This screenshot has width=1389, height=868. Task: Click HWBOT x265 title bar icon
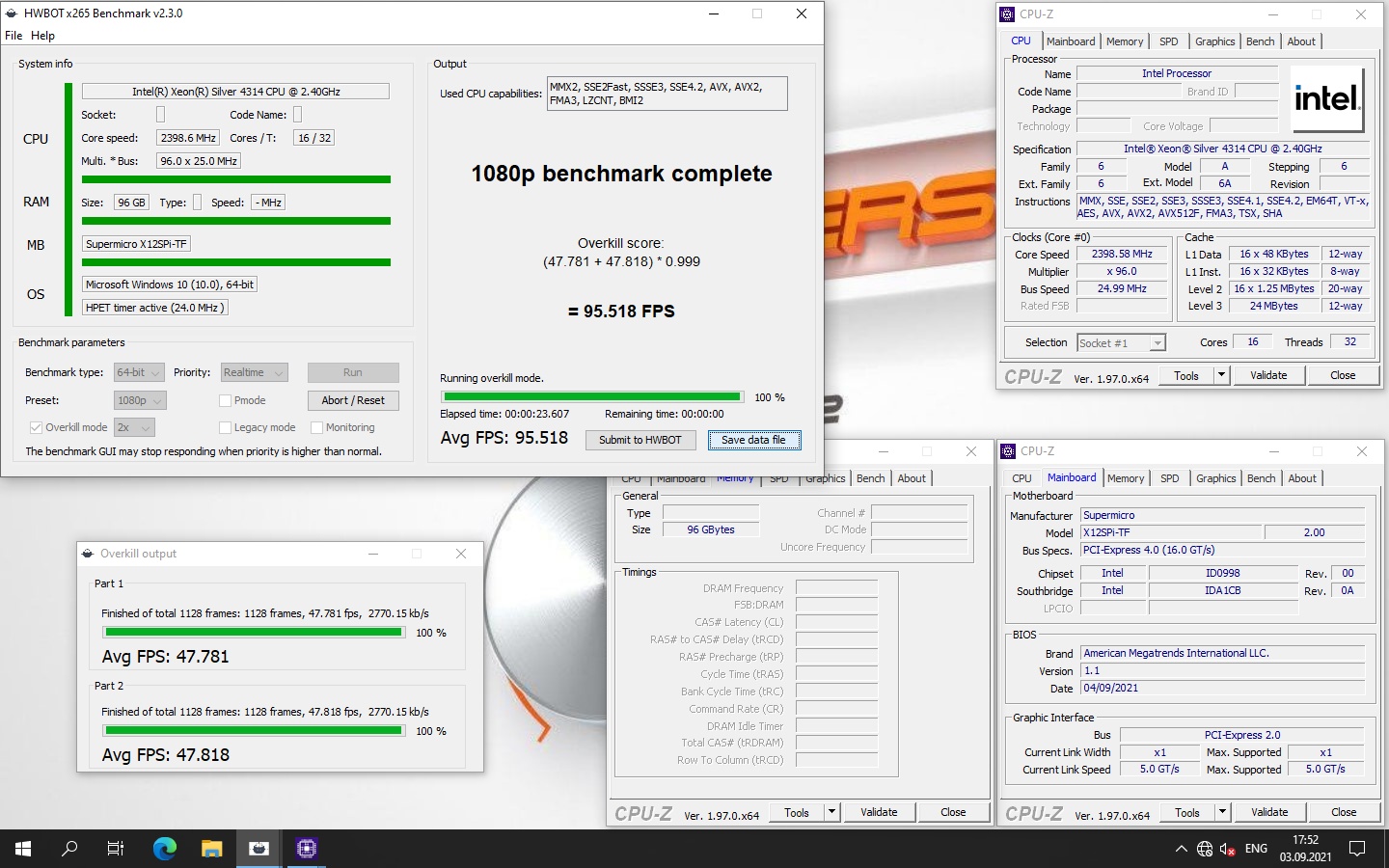(12, 14)
